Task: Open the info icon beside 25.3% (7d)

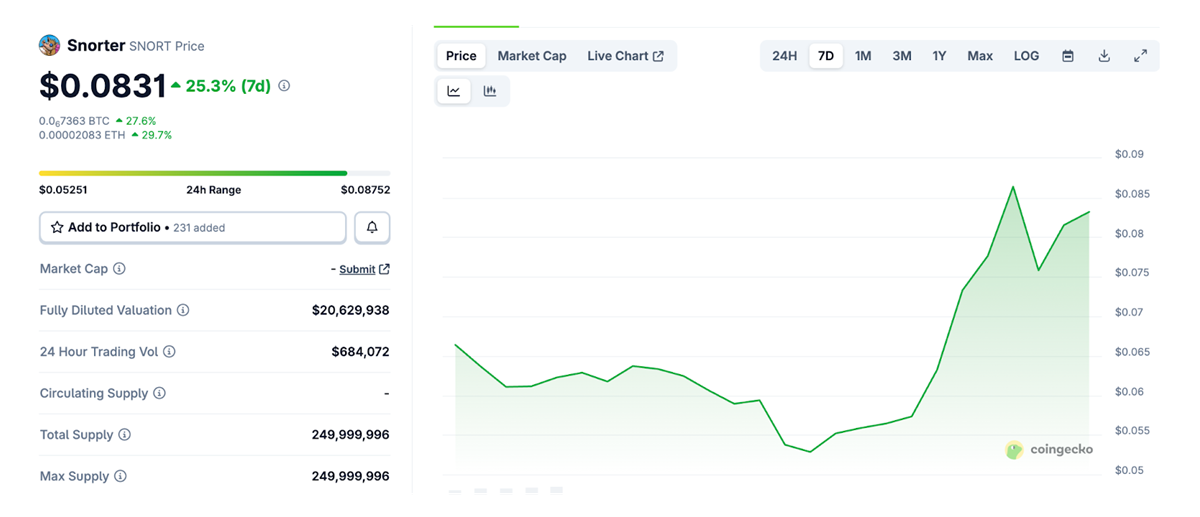Action: tap(284, 86)
